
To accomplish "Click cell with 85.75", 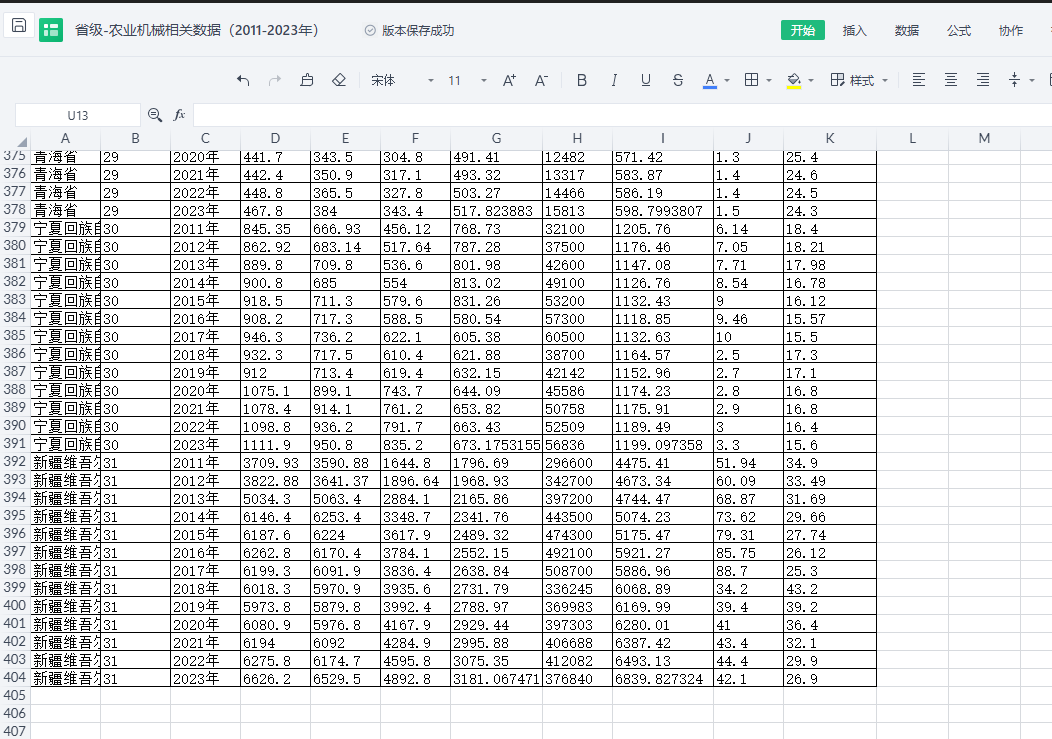I will 748,552.
